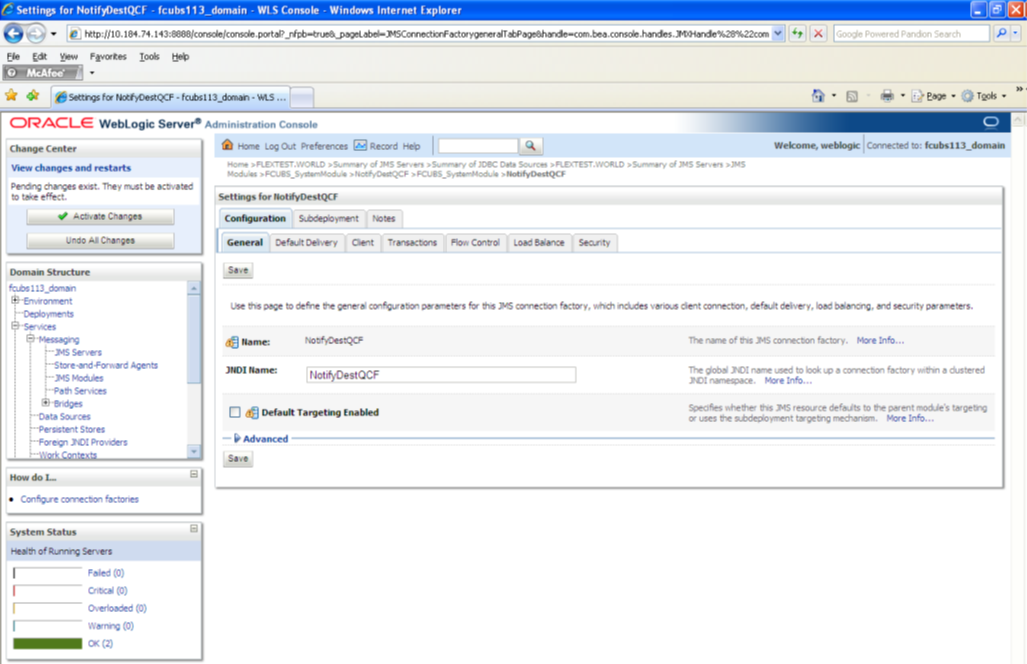Open the Load Balance sub-tab
This screenshot has height=664, width=1027.
(538, 242)
